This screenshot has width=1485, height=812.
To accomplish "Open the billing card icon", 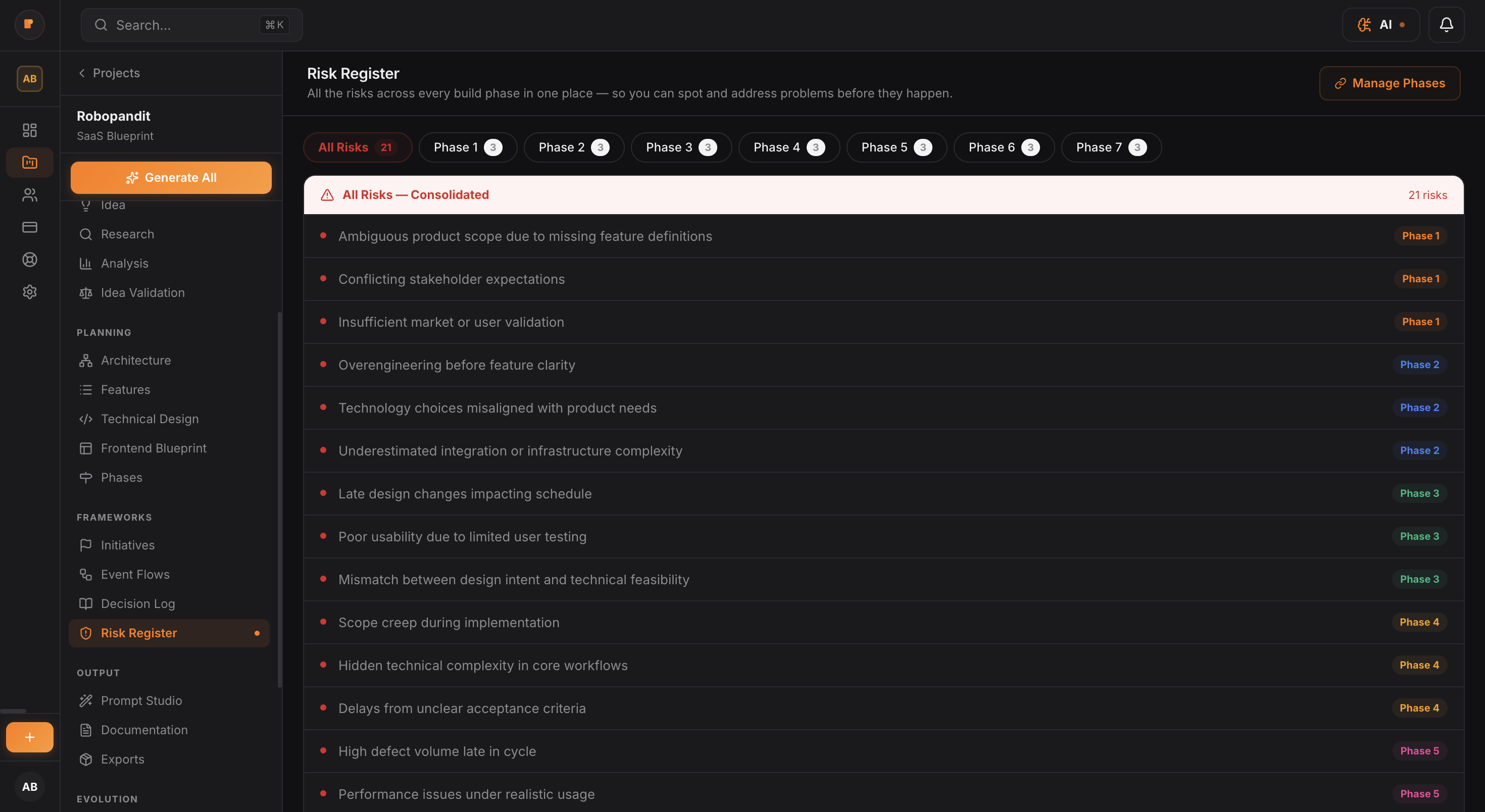I will pyautogui.click(x=29, y=227).
